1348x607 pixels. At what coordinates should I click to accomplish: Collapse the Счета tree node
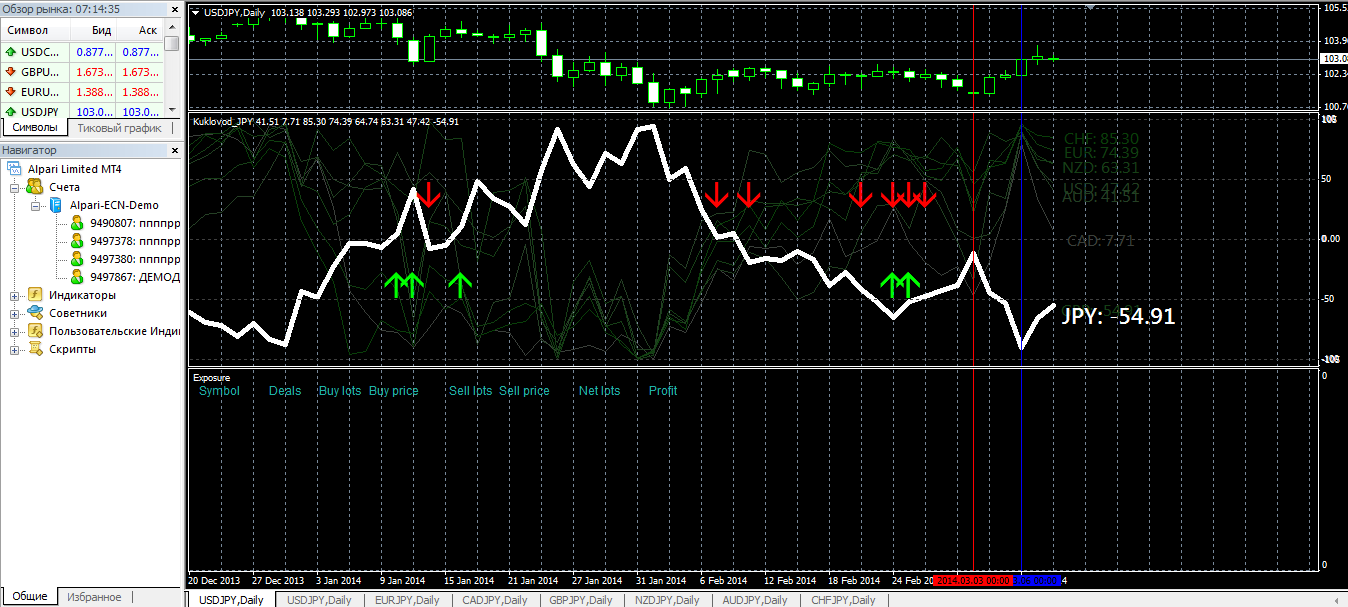(15, 187)
